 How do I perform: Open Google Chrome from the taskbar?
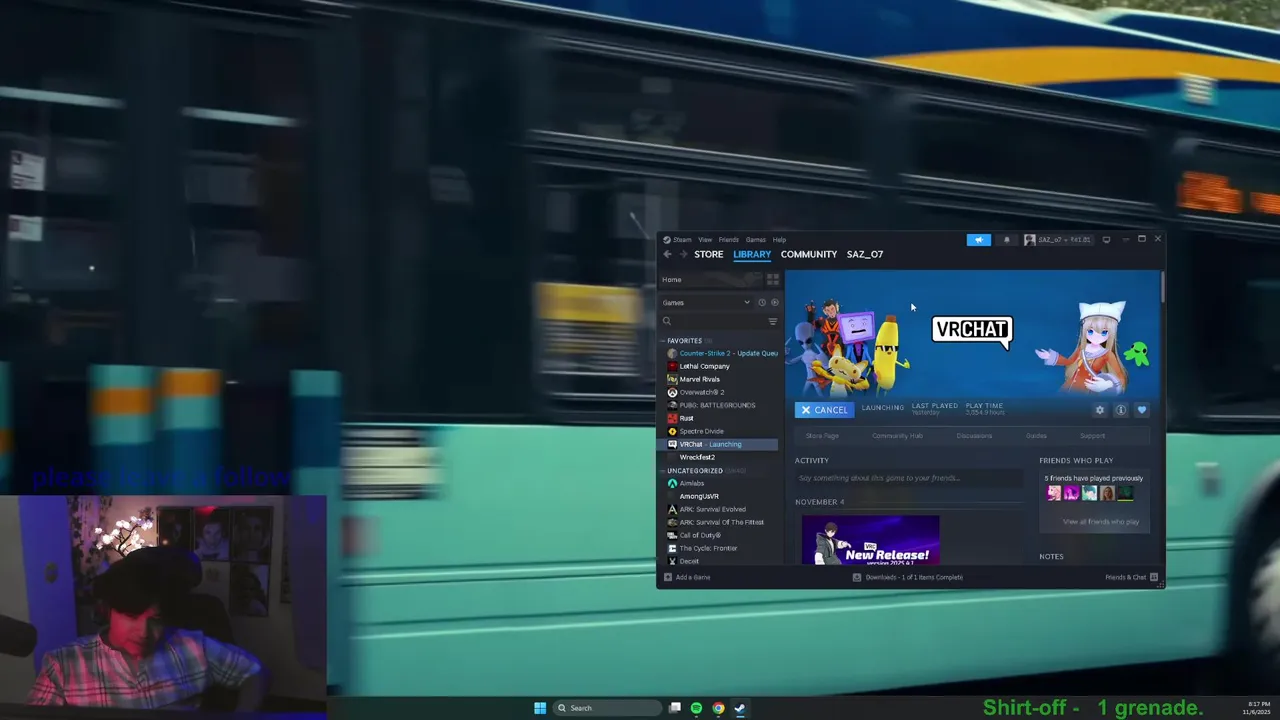pyautogui.click(x=718, y=708)
